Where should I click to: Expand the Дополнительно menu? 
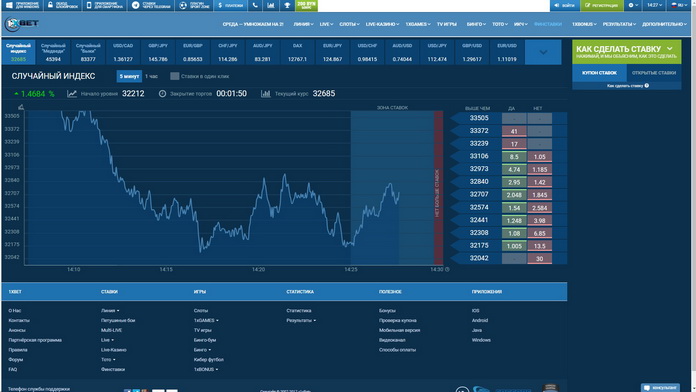point(664,24)
